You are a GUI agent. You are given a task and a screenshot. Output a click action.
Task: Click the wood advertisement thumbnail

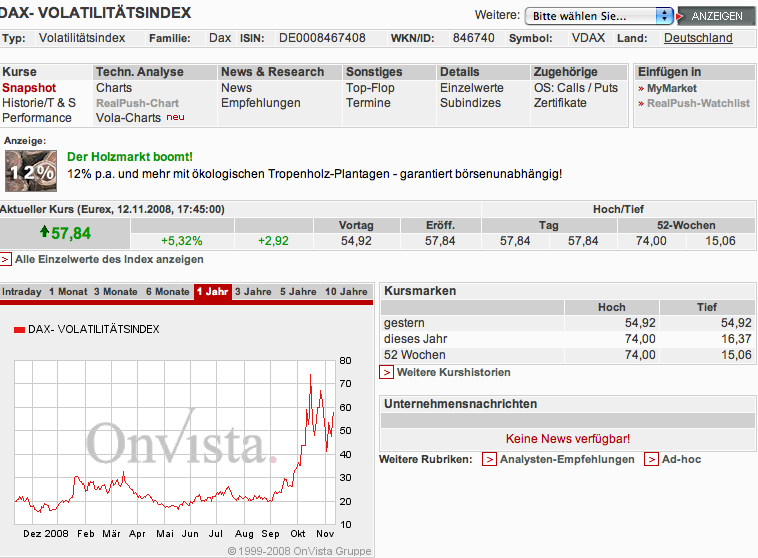coord(31,171)
